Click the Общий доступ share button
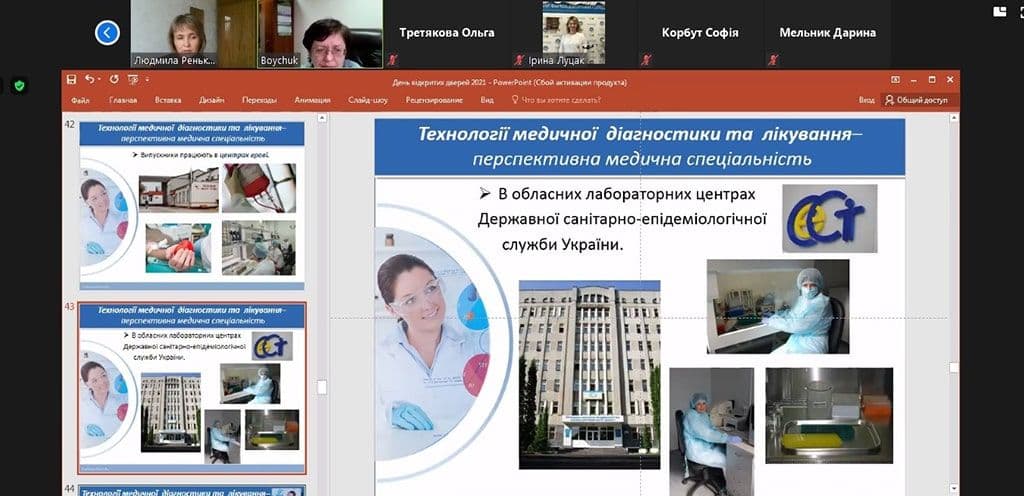This screenshot has width=1024, height=496. [x=916, y=101]
